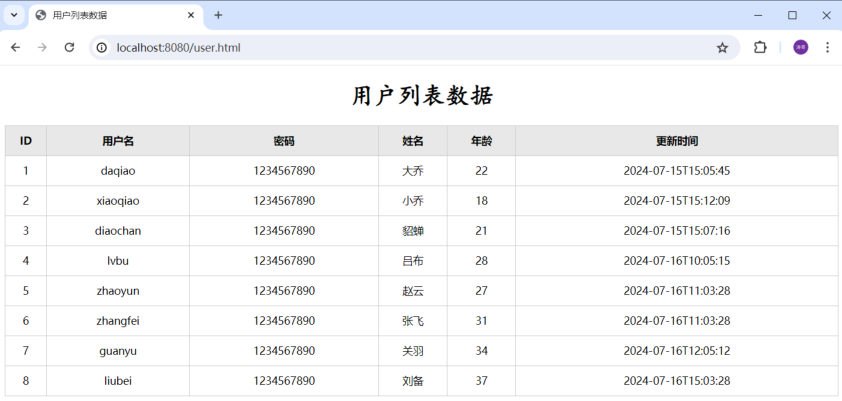The width and height of the screenshot is (842, 401).
Task: Click the browser forward arrow
Action: coord(42,48)
